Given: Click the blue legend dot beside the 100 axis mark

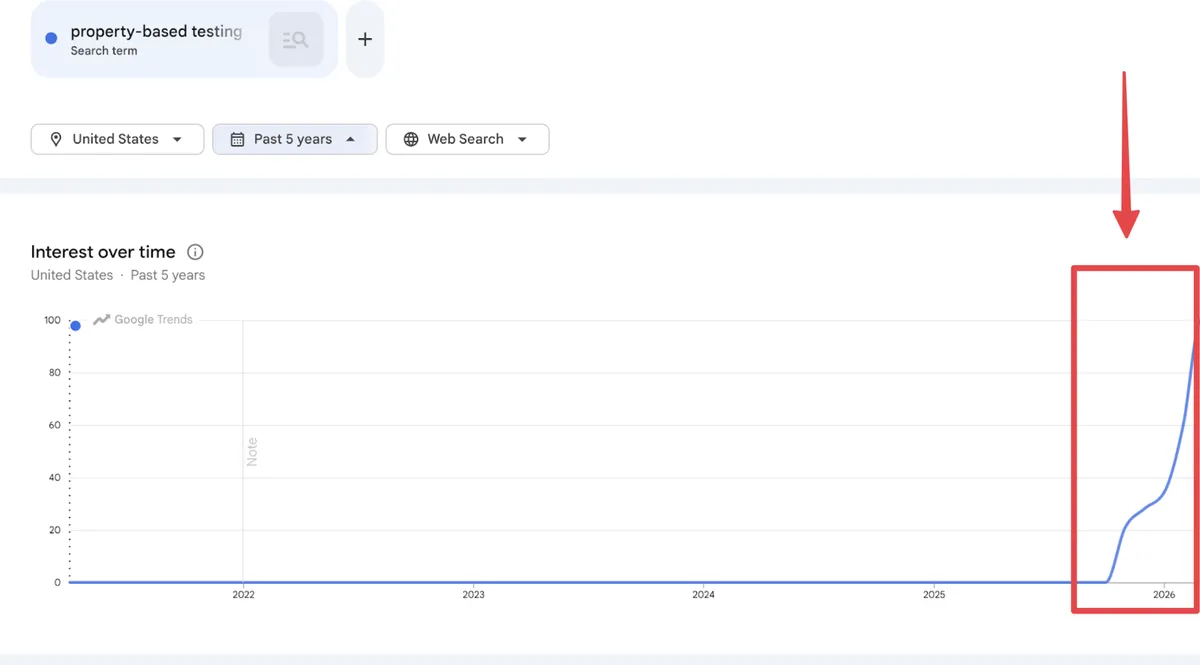Looking at the screenshot, I should [75, 325].
